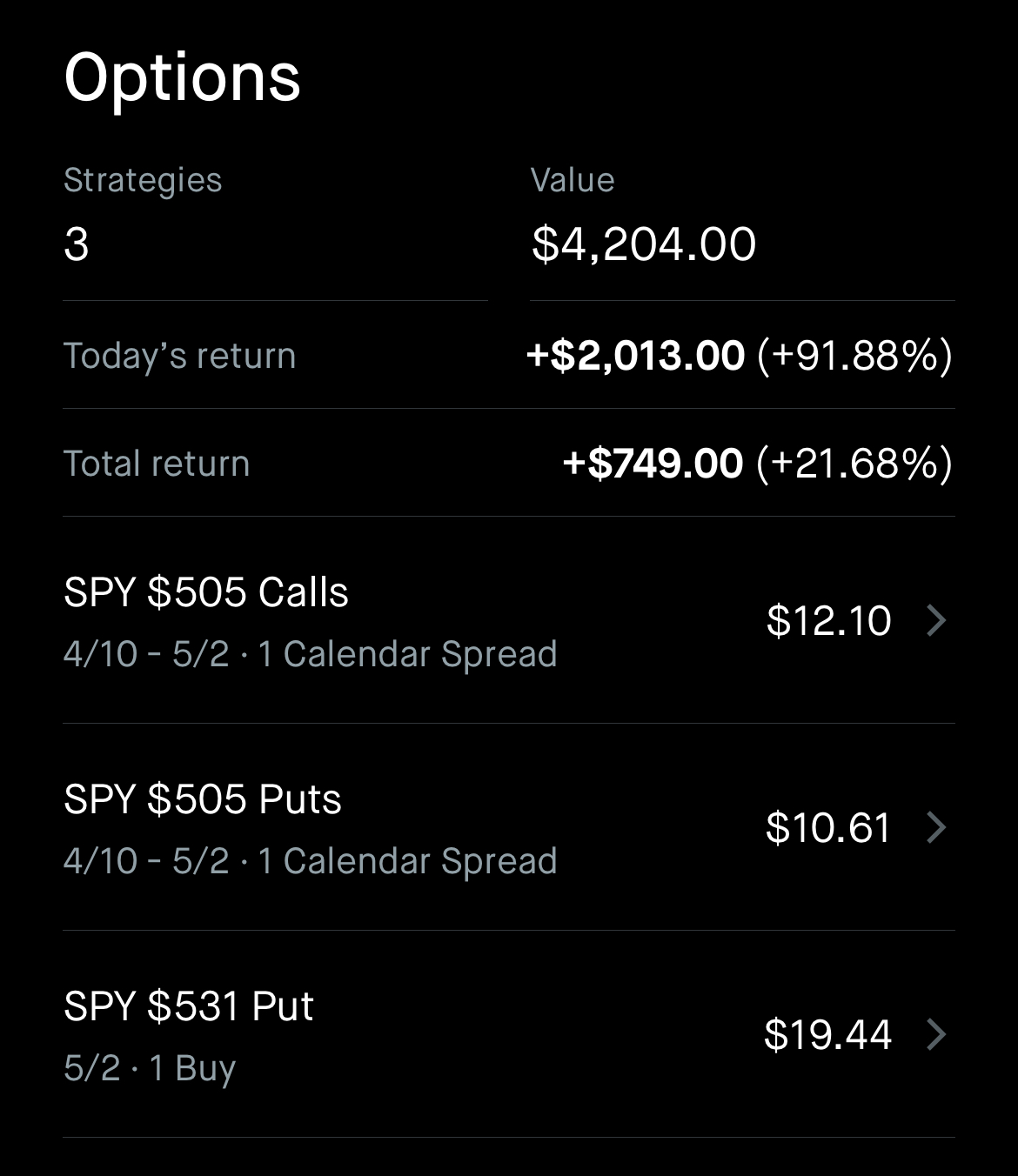This screenshot has height=1176, width=1018.
Task: Open the SPY $531 Put position
Action: point(189,1006)
